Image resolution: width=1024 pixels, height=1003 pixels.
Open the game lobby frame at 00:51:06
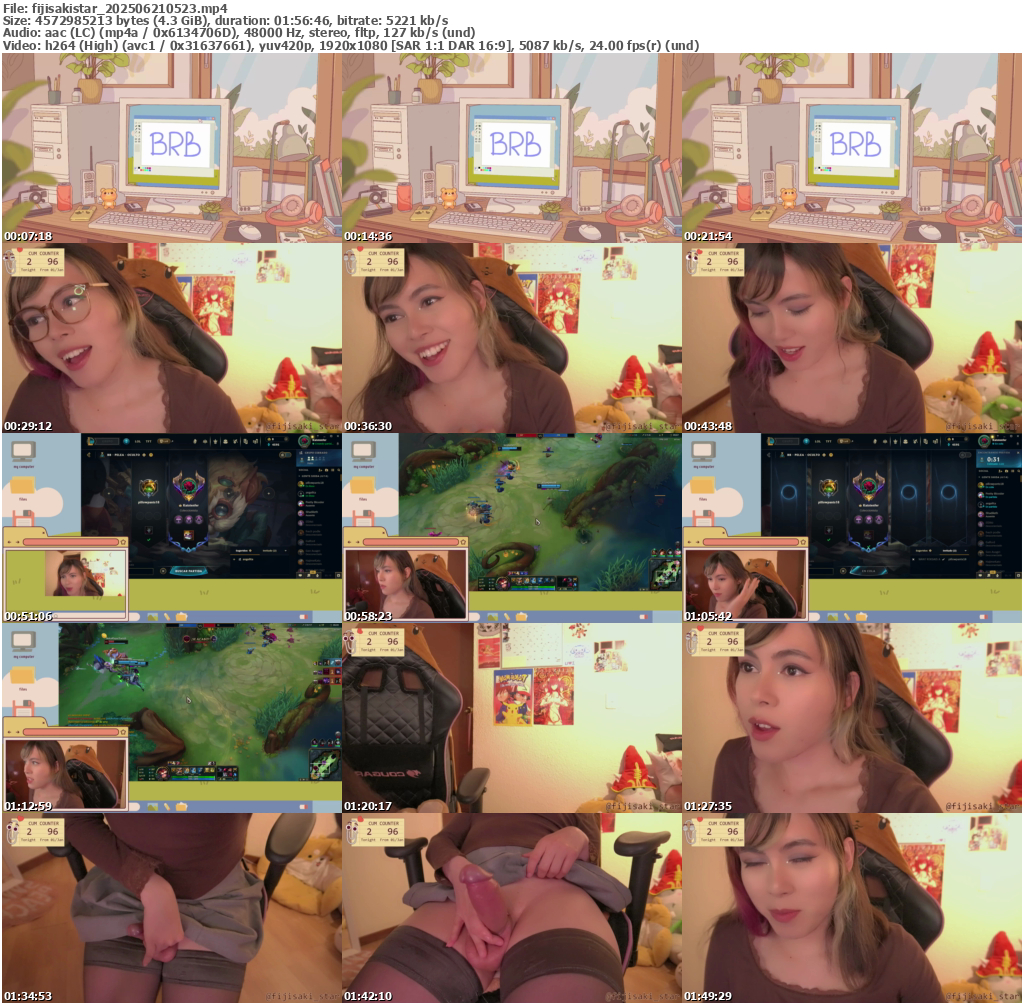(x=172, y=528)
